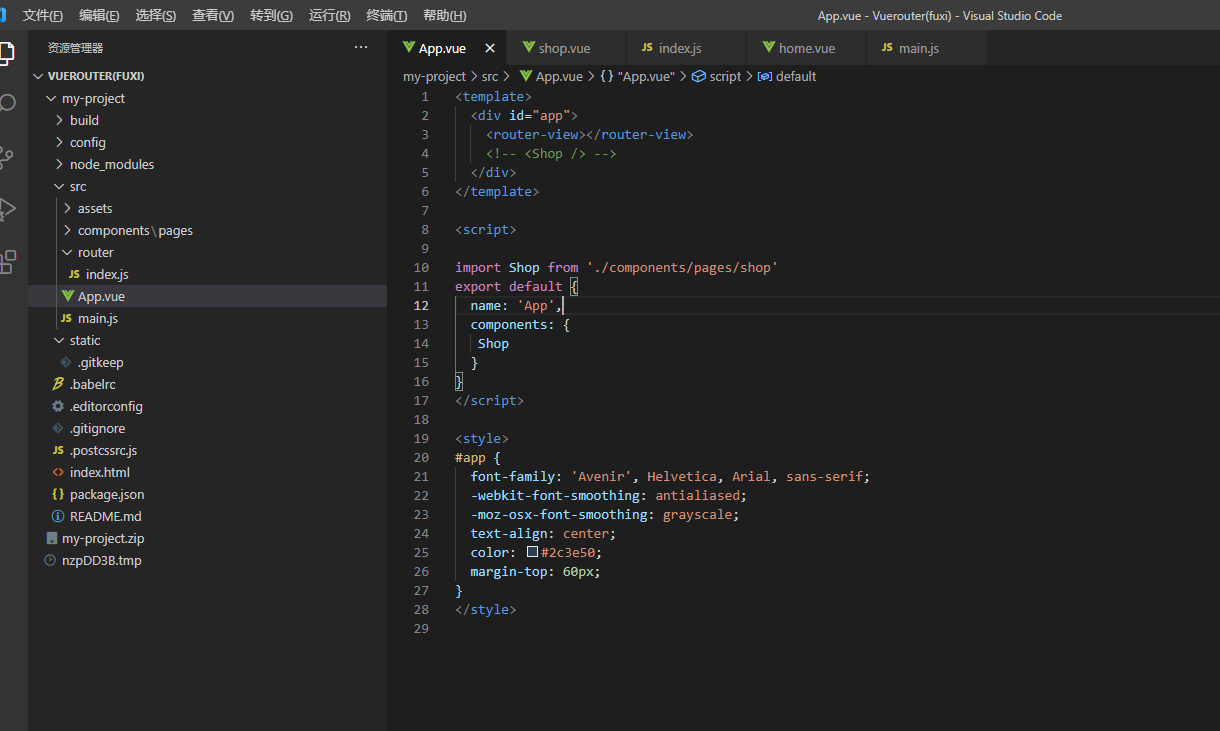This screenshot has height=731, width=1220.
Task: Place cursor on the Shop import path string
Action: coord(682,267)
